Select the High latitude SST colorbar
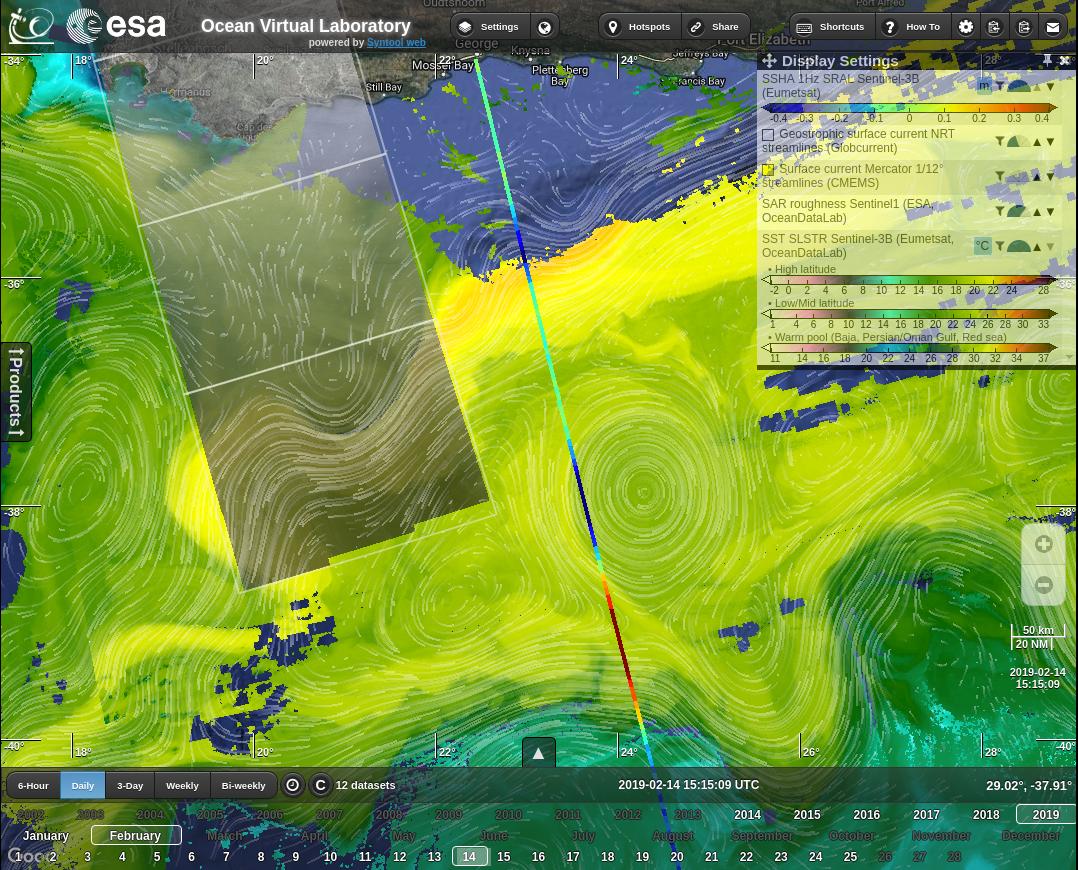The height and width of the screenshot is (870, 1078). [910, 280]
